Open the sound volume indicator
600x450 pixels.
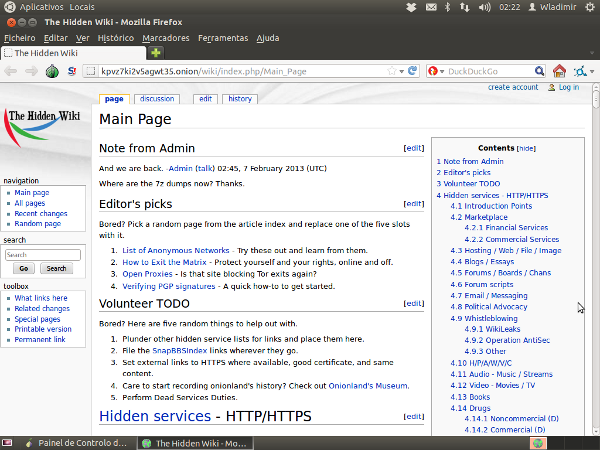(x=484, y=7)
